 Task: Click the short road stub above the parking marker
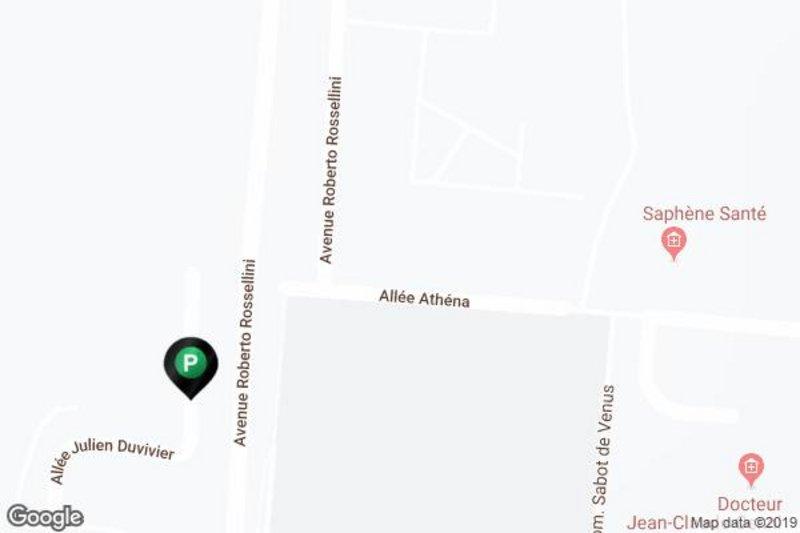pos(191,301)
